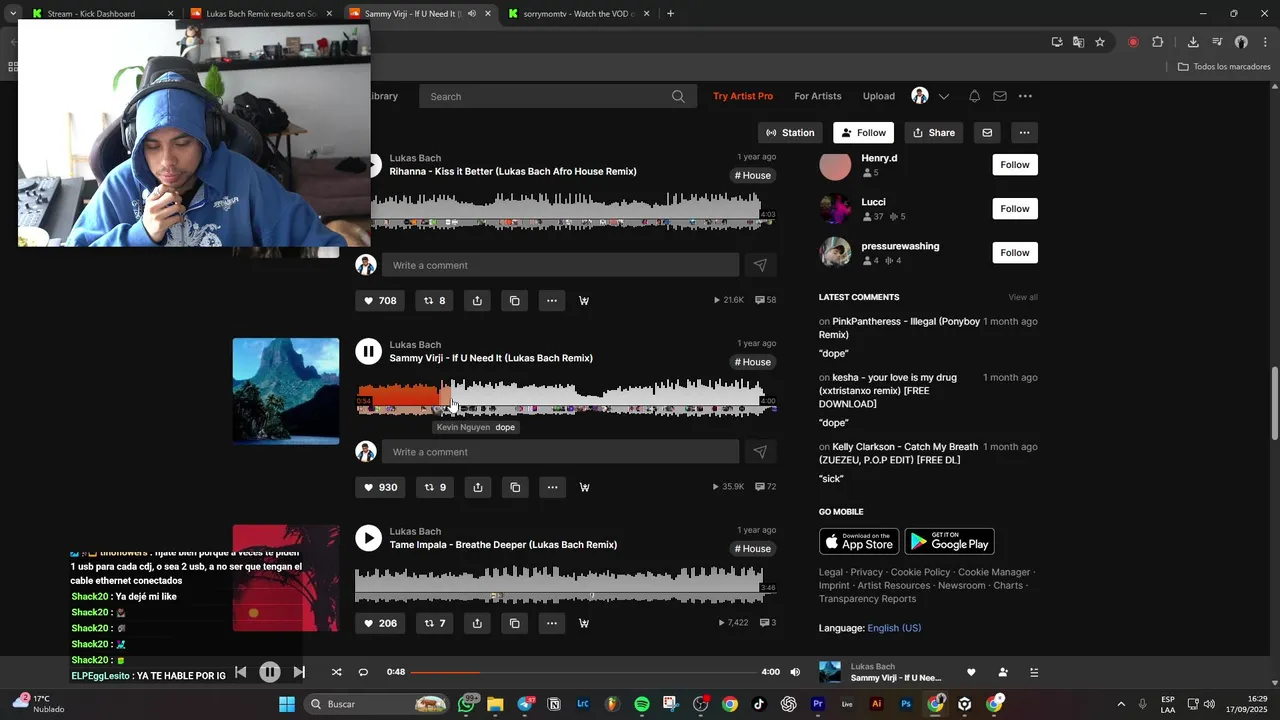The height and width of the screenshot is (720, 1280).
Task: Click the search magnifier icon
Action: tap(678, 97)
